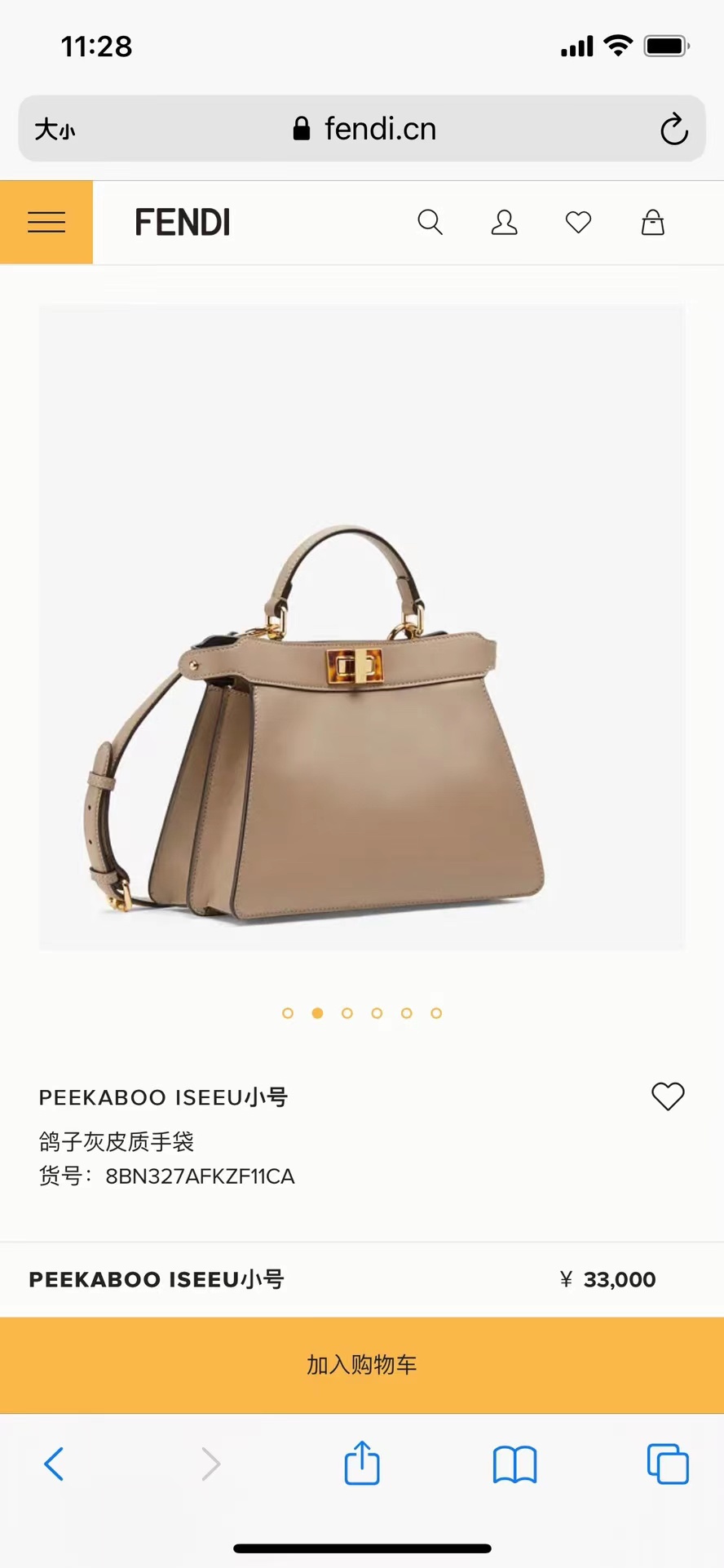Tap the search magnifier icon
Screen dimensions: 724x1568
pyautogui.click(x=430, y=222)
